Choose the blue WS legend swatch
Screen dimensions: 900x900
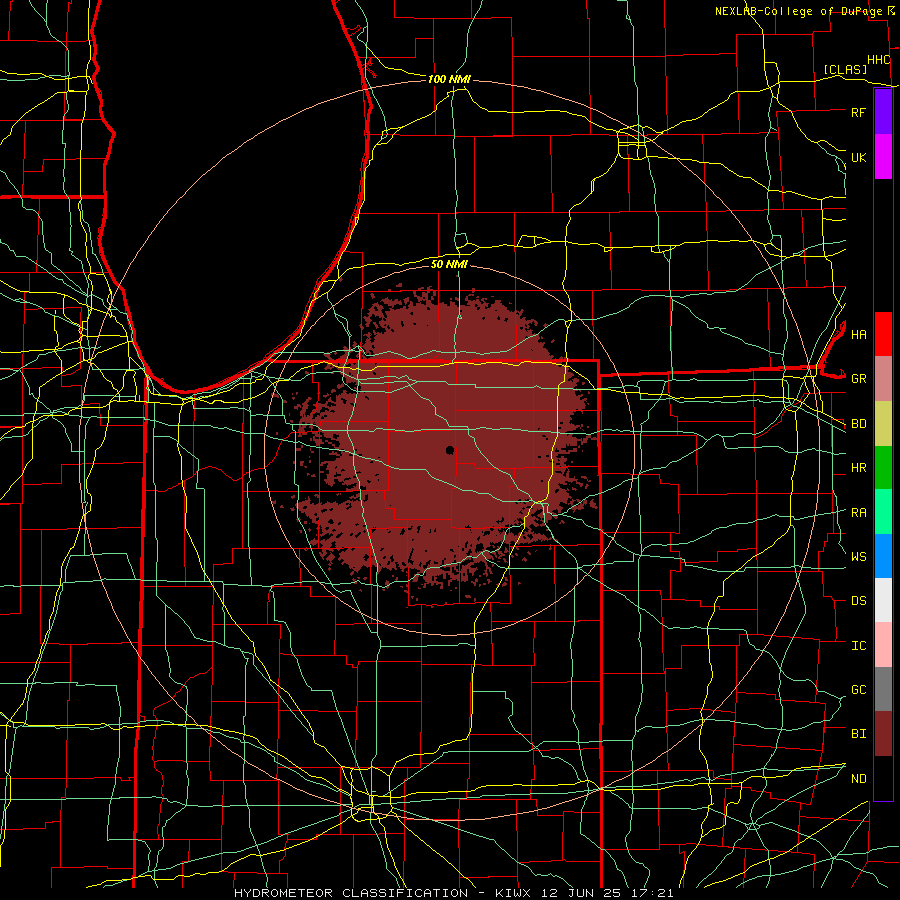pos(883,556)
